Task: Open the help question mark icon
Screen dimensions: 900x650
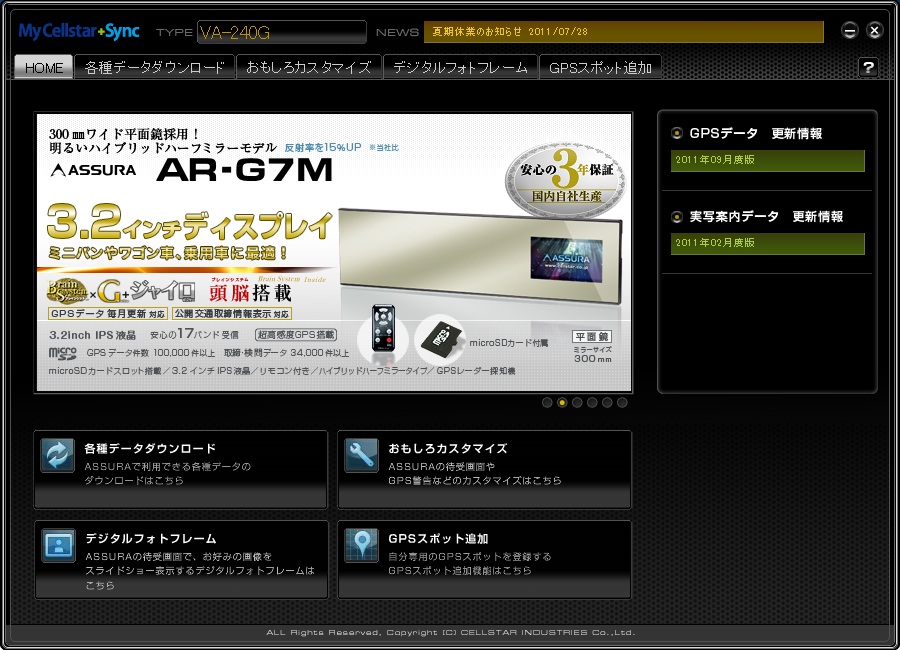Action: point(868,67)
